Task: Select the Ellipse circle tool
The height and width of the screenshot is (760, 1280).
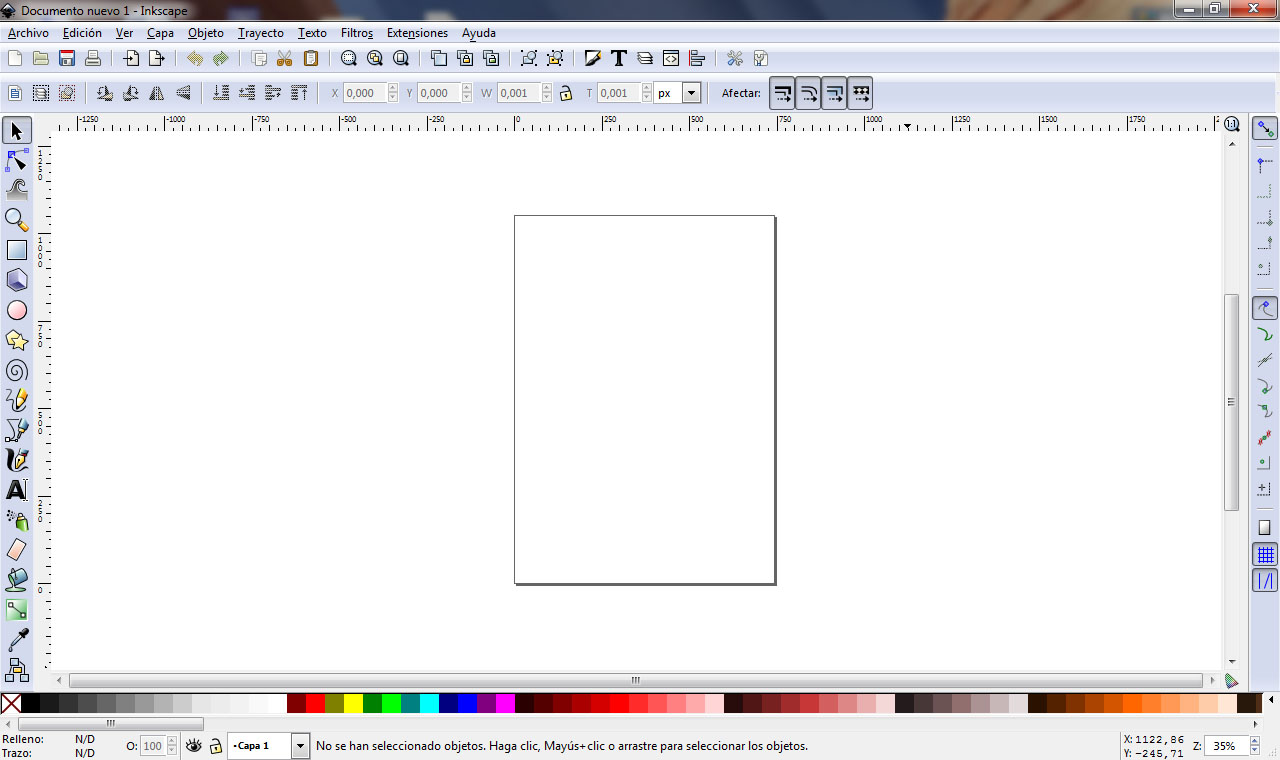Action: tap(17, 310)
